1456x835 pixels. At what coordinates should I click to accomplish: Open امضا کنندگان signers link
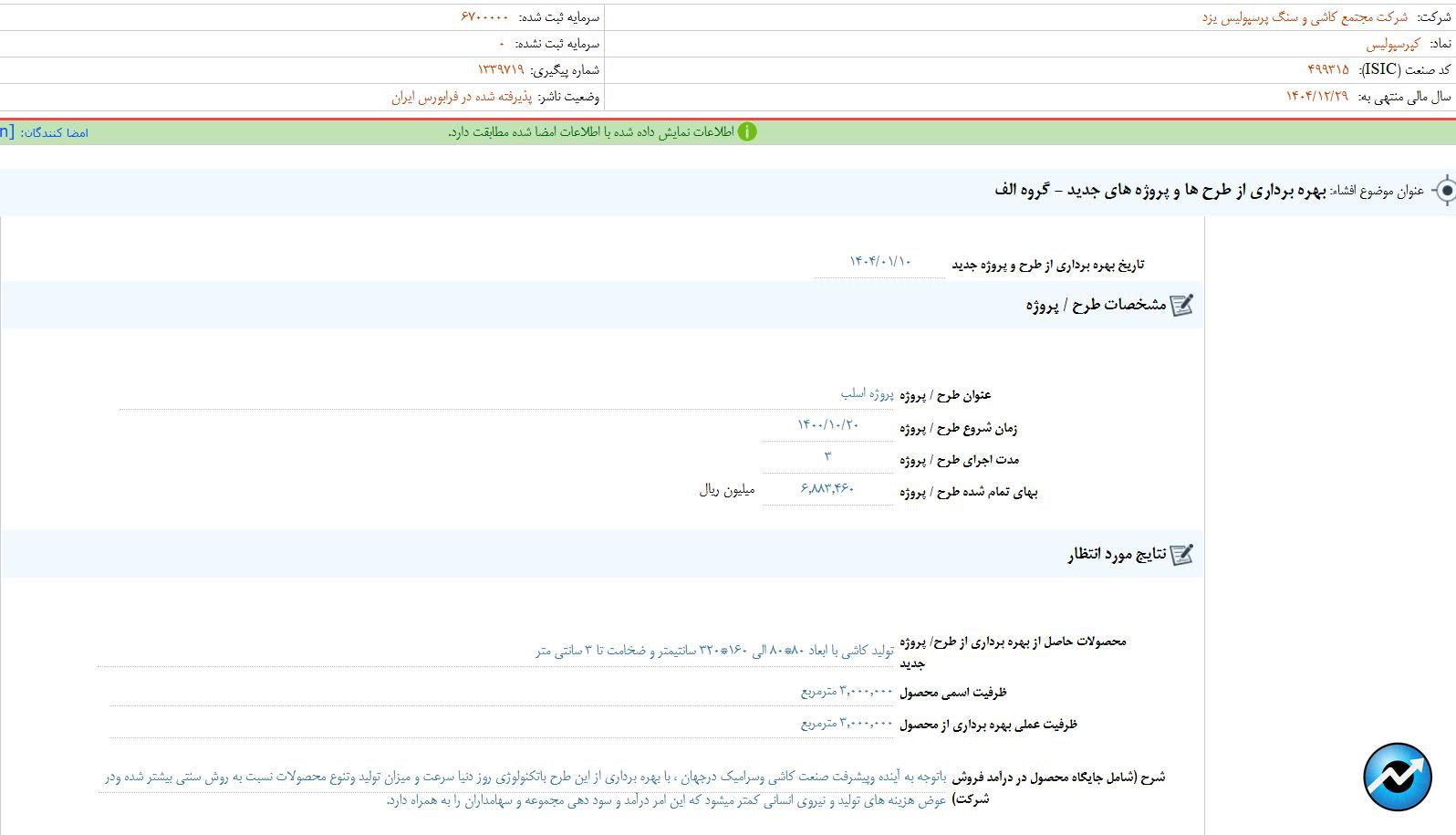pos(55,133)
